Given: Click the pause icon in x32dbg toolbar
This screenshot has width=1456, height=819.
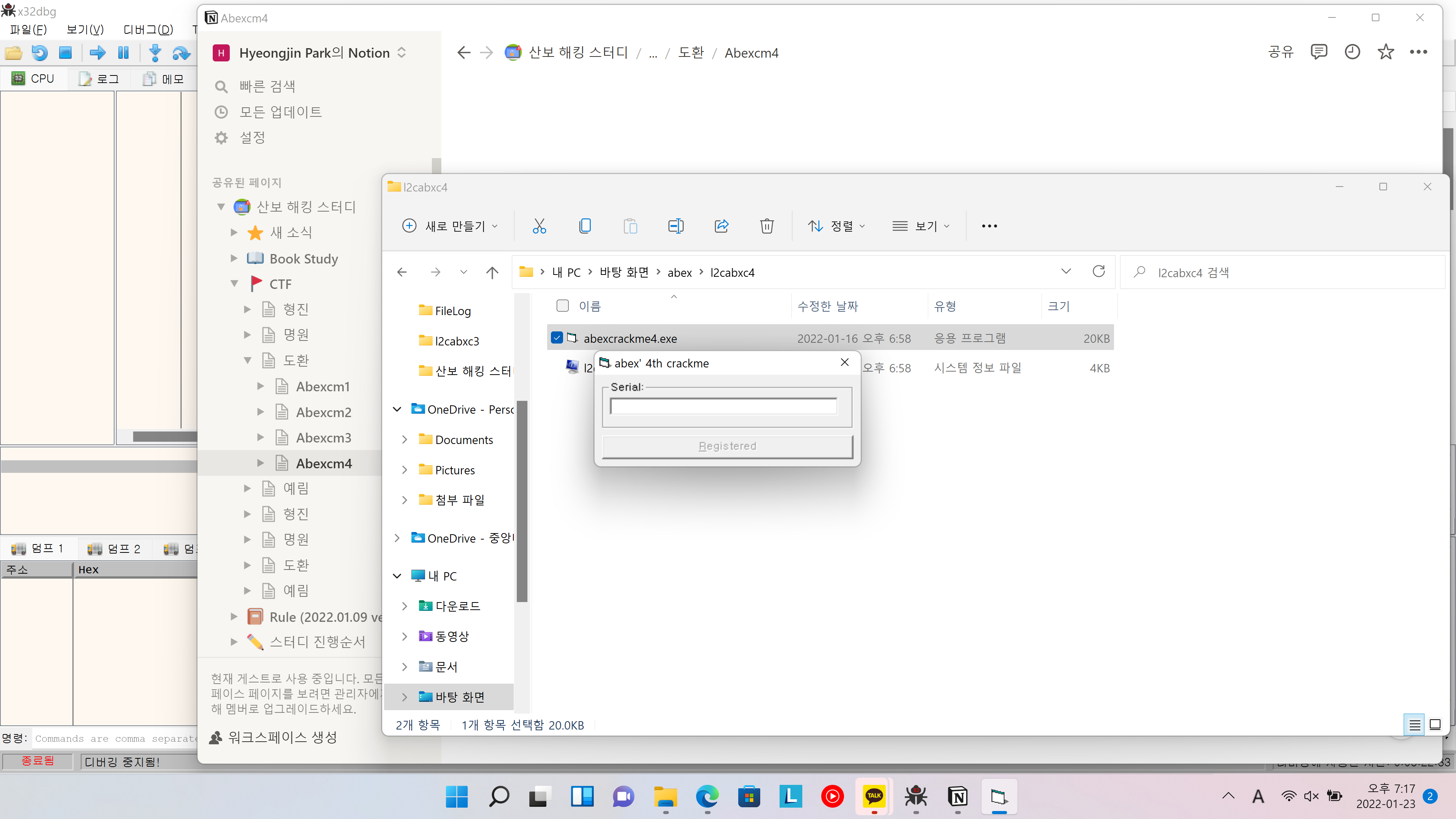Looking at the screenshot, I should click(124, 53).
